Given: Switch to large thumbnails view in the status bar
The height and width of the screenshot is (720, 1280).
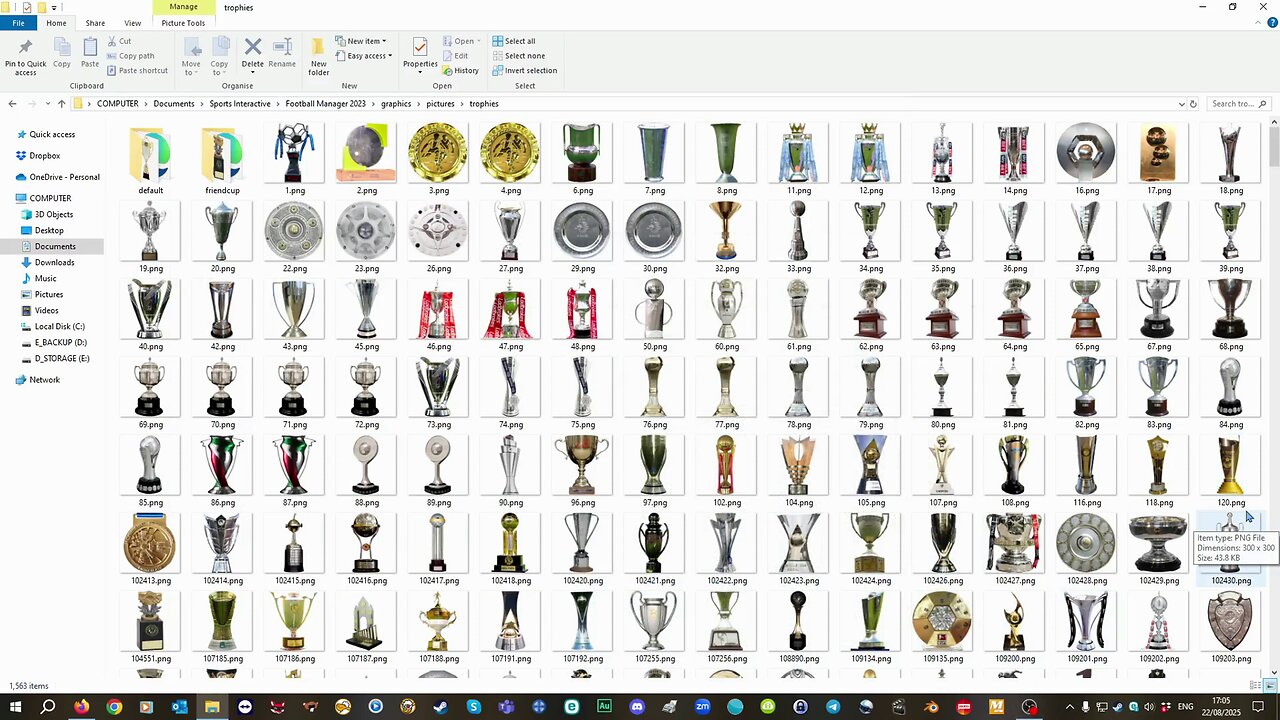Looking at the screenshot, I should pyautogui.click(x=1269, y=685).
